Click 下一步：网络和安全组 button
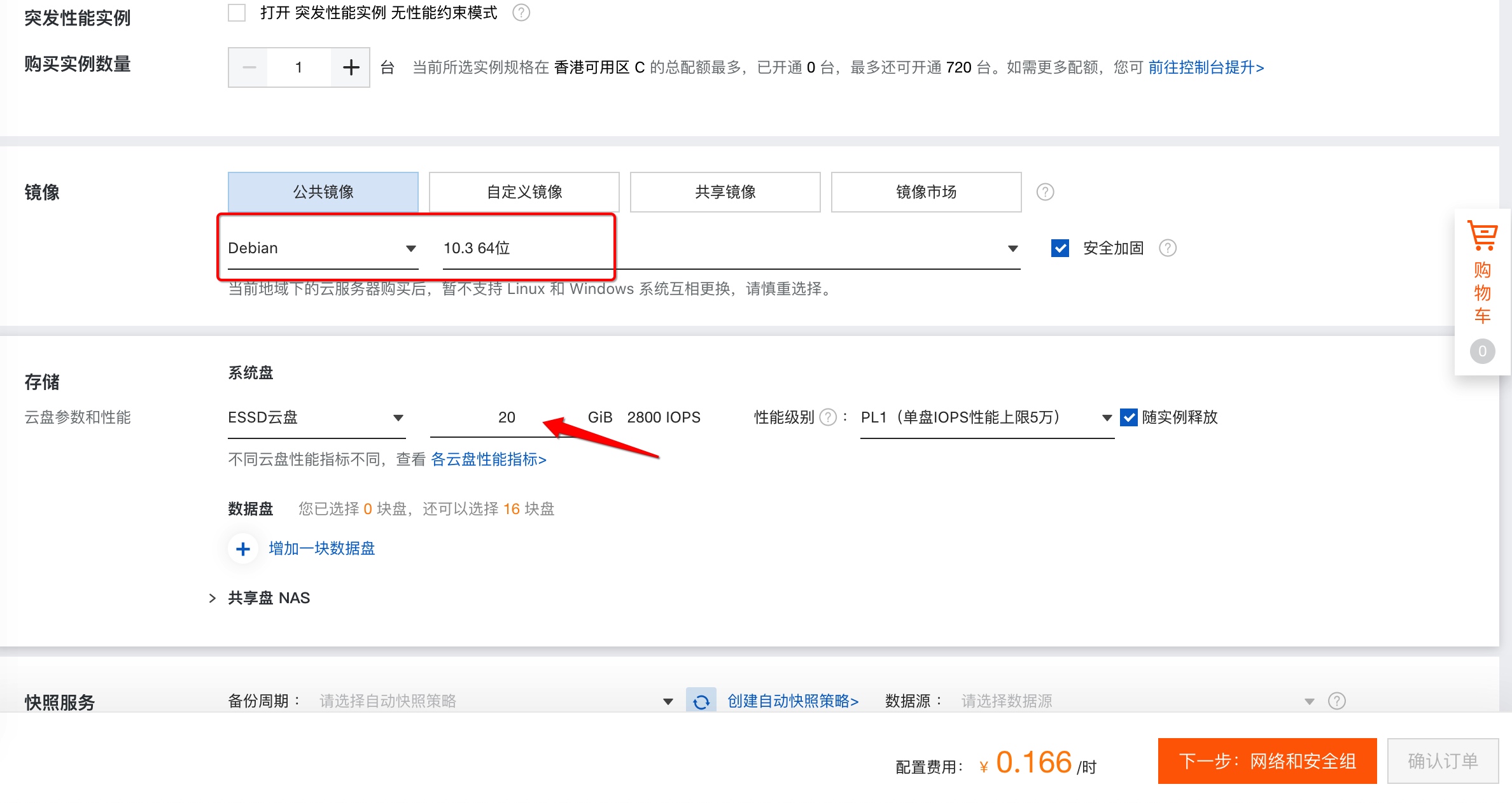The height and width of the screenshot is (803, 1512). pos(1267,761)
